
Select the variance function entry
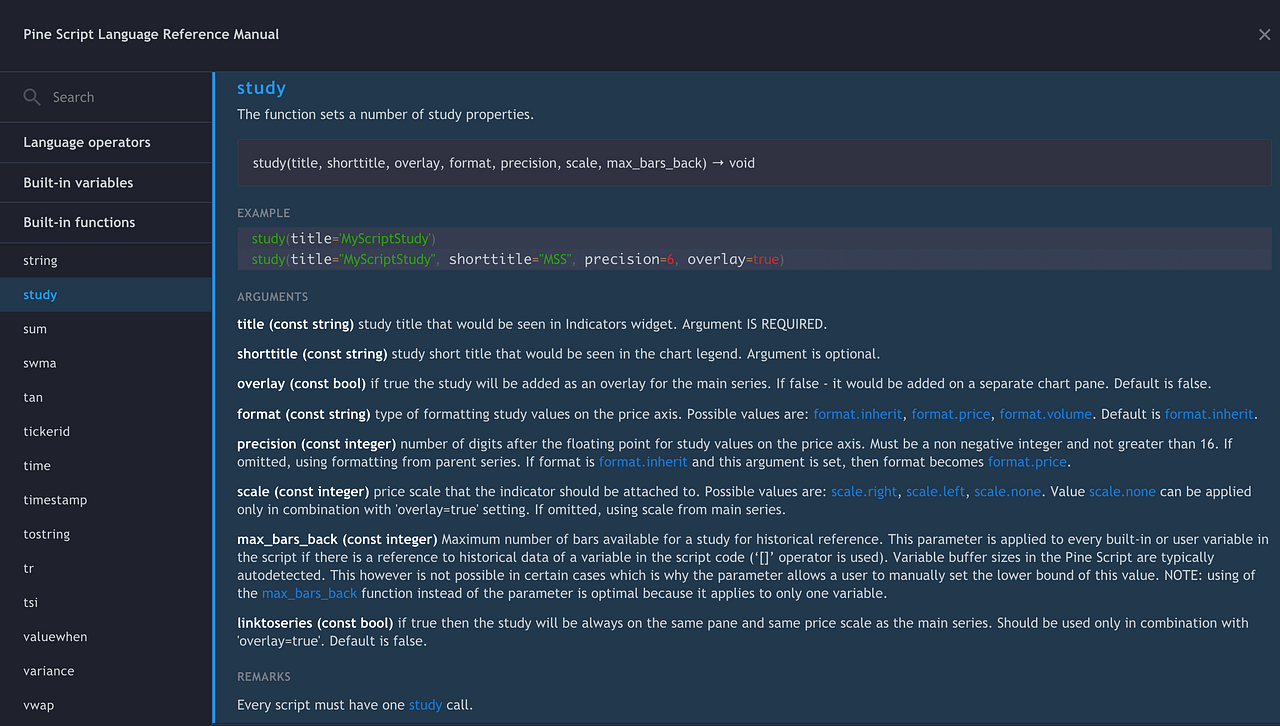coord(106,671)
